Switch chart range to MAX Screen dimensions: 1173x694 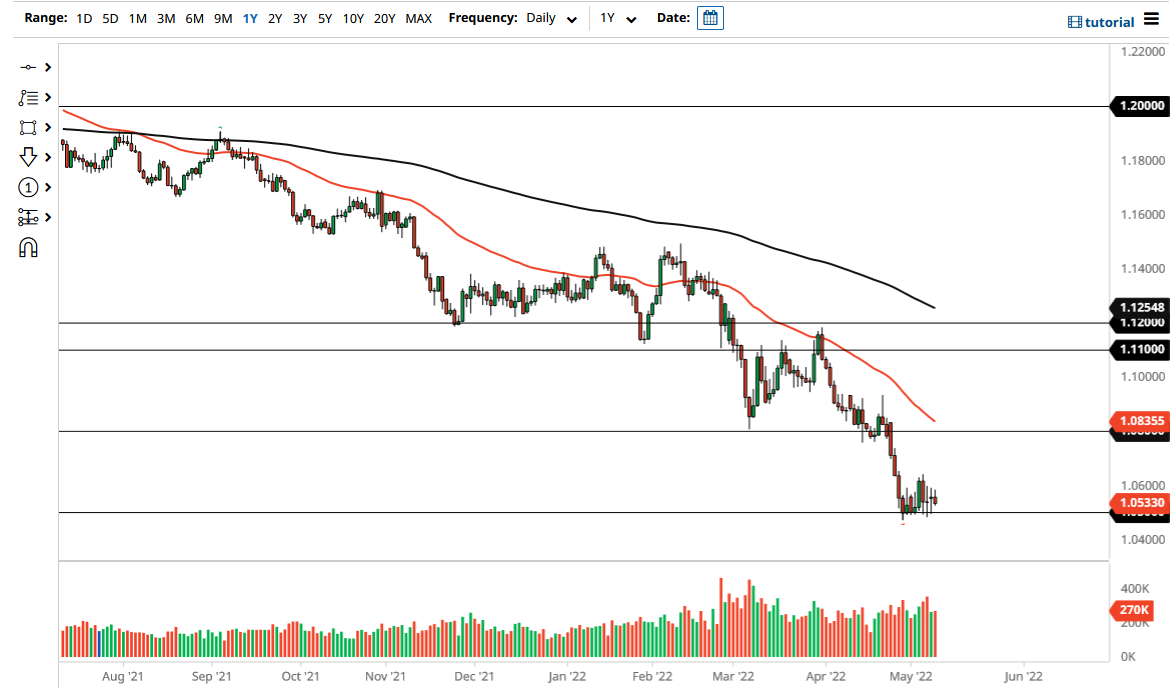pos(419,18)
